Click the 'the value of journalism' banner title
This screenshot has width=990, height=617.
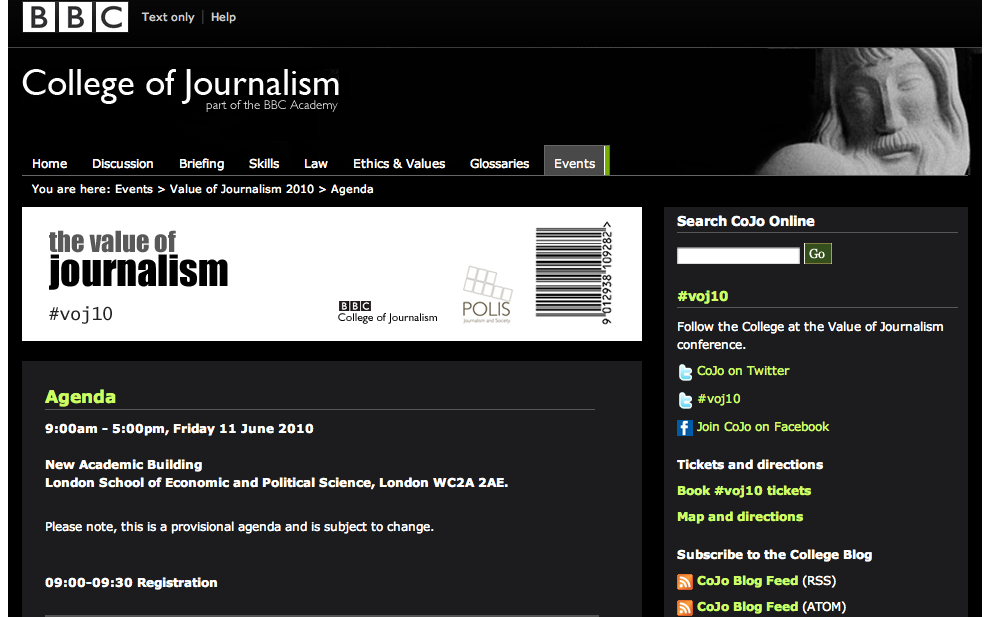(x=138, y=260)
